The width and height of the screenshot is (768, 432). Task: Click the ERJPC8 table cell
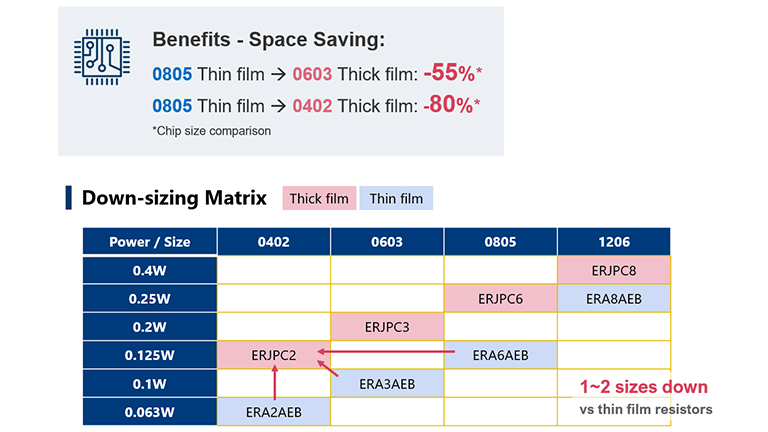[613, 269]
